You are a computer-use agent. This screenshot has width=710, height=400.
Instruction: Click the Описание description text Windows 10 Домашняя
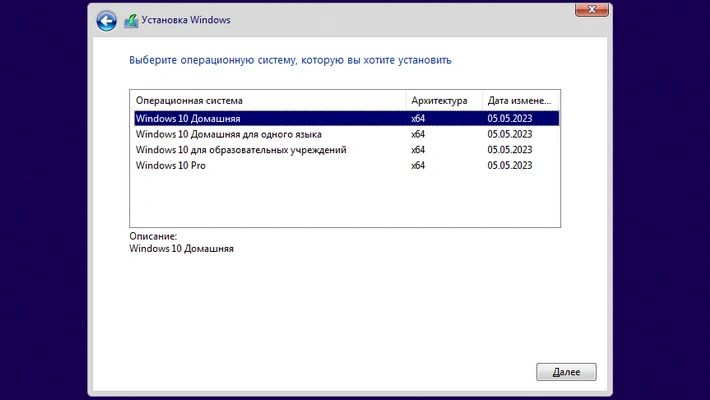(181, 249)
